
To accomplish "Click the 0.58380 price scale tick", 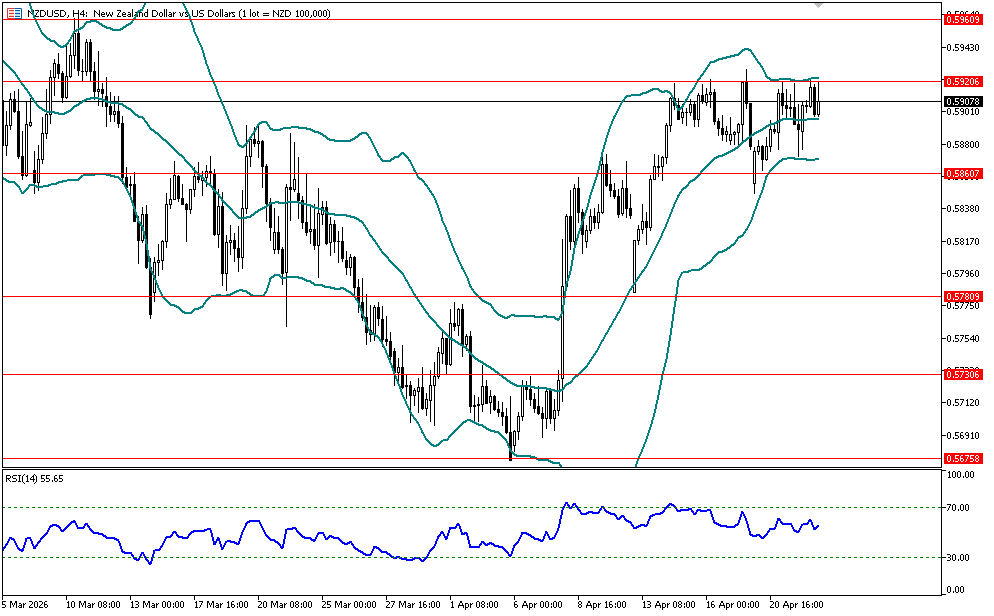I will coord(962,209).
